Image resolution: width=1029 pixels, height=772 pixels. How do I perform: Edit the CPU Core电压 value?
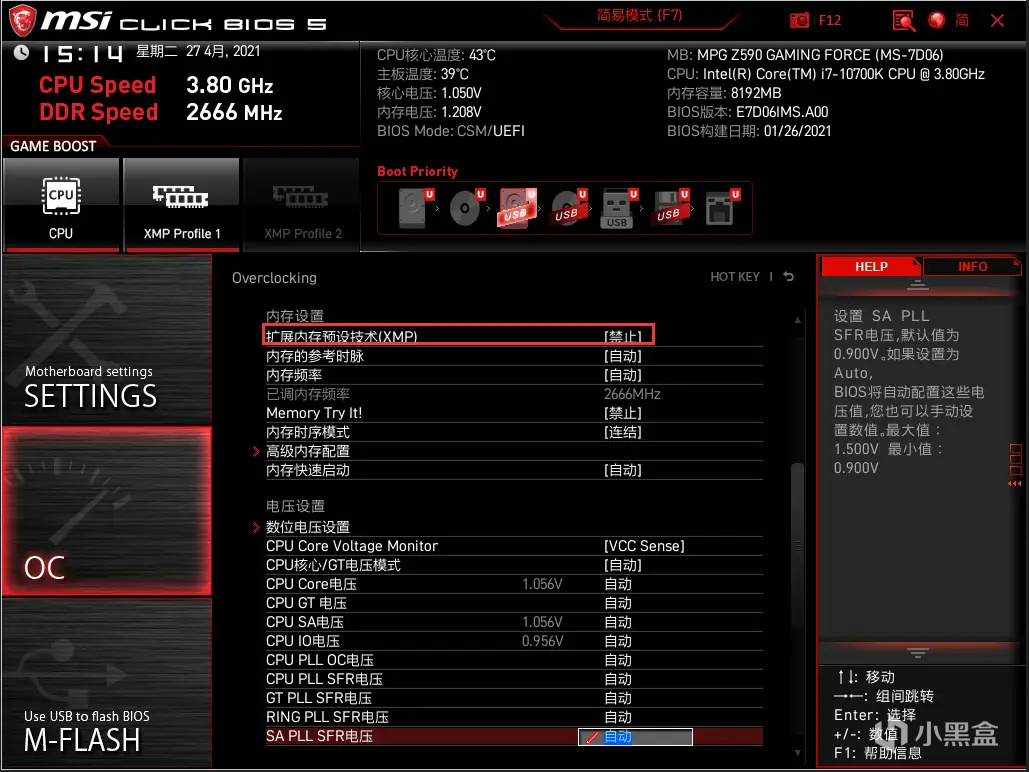tap(514, 584)
